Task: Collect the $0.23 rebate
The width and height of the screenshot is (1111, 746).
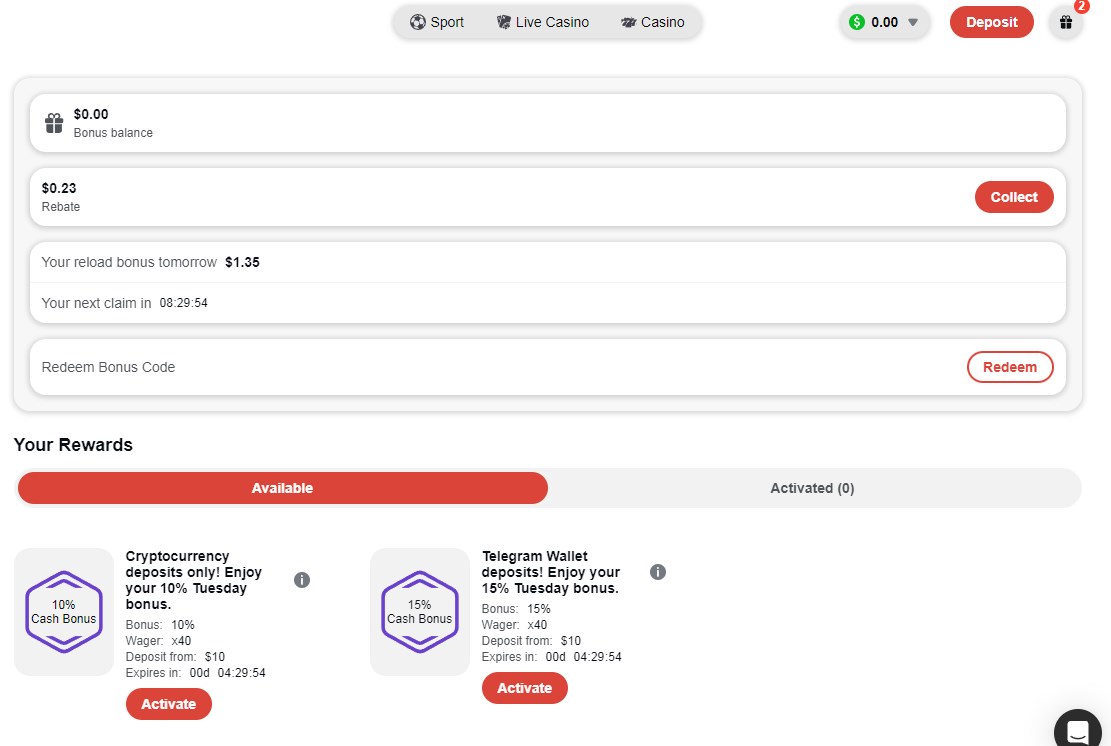Action: [1013, 197]
